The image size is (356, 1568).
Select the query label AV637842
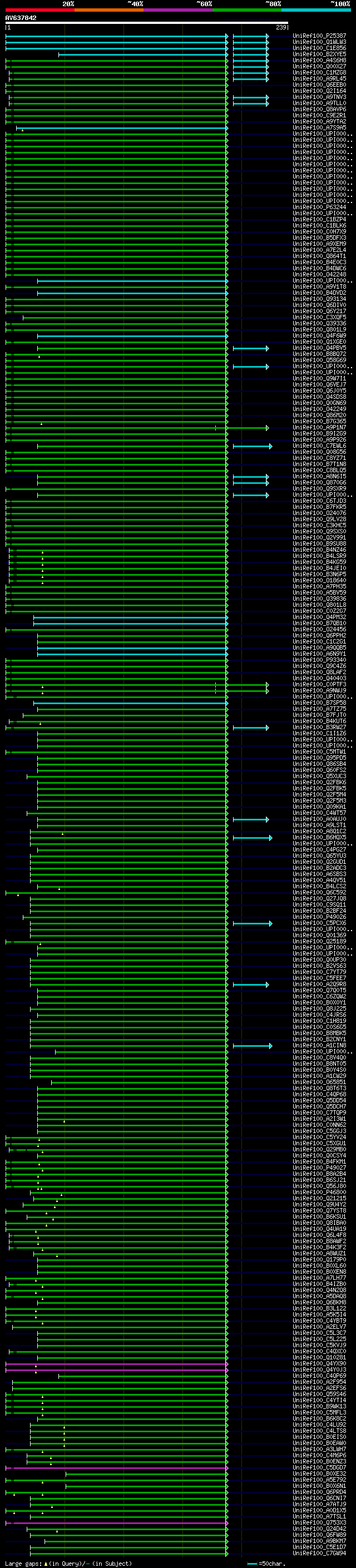coord(21,18)
